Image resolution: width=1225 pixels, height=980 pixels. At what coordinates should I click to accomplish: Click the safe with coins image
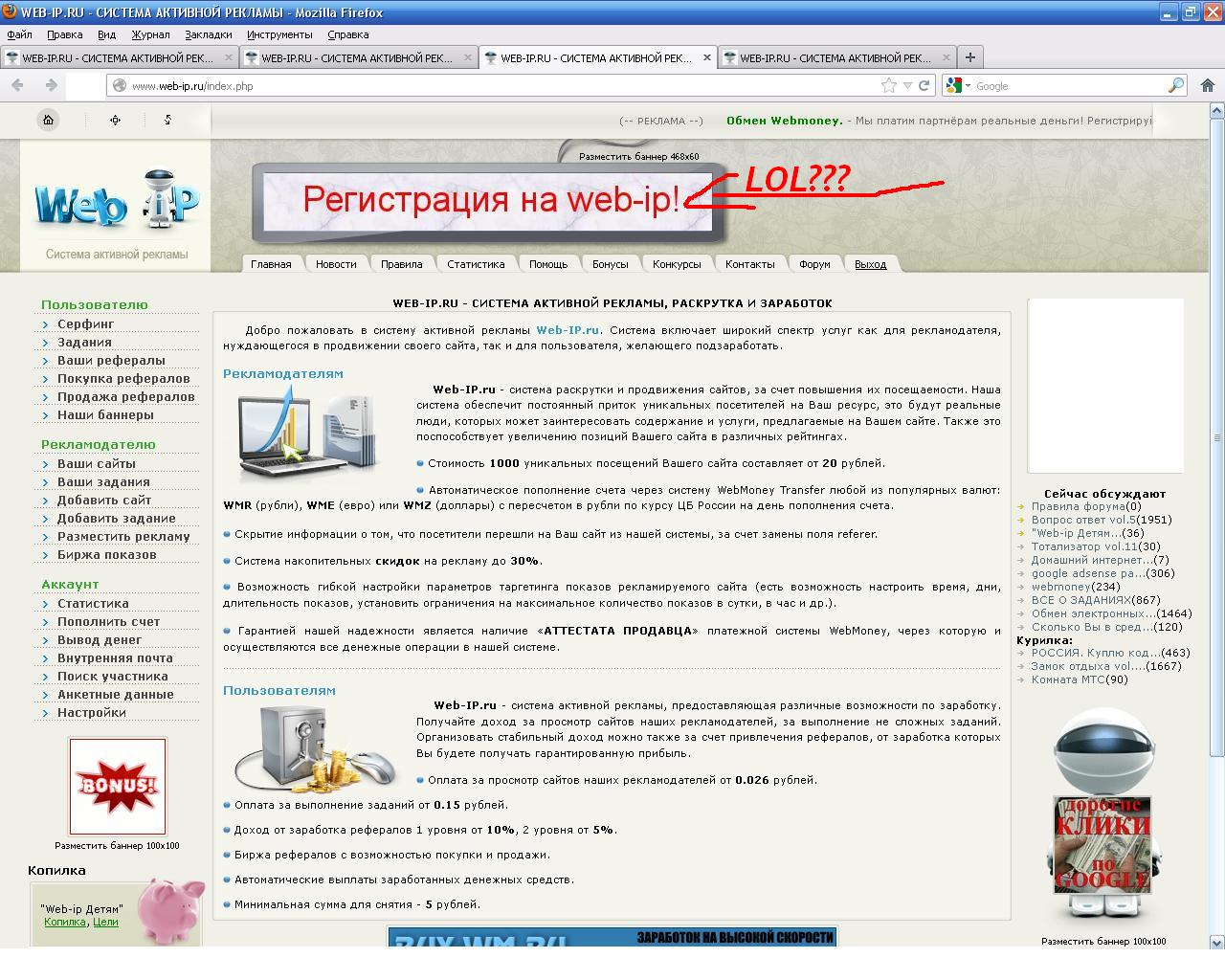pyautogui.click(x=314, y=748)
